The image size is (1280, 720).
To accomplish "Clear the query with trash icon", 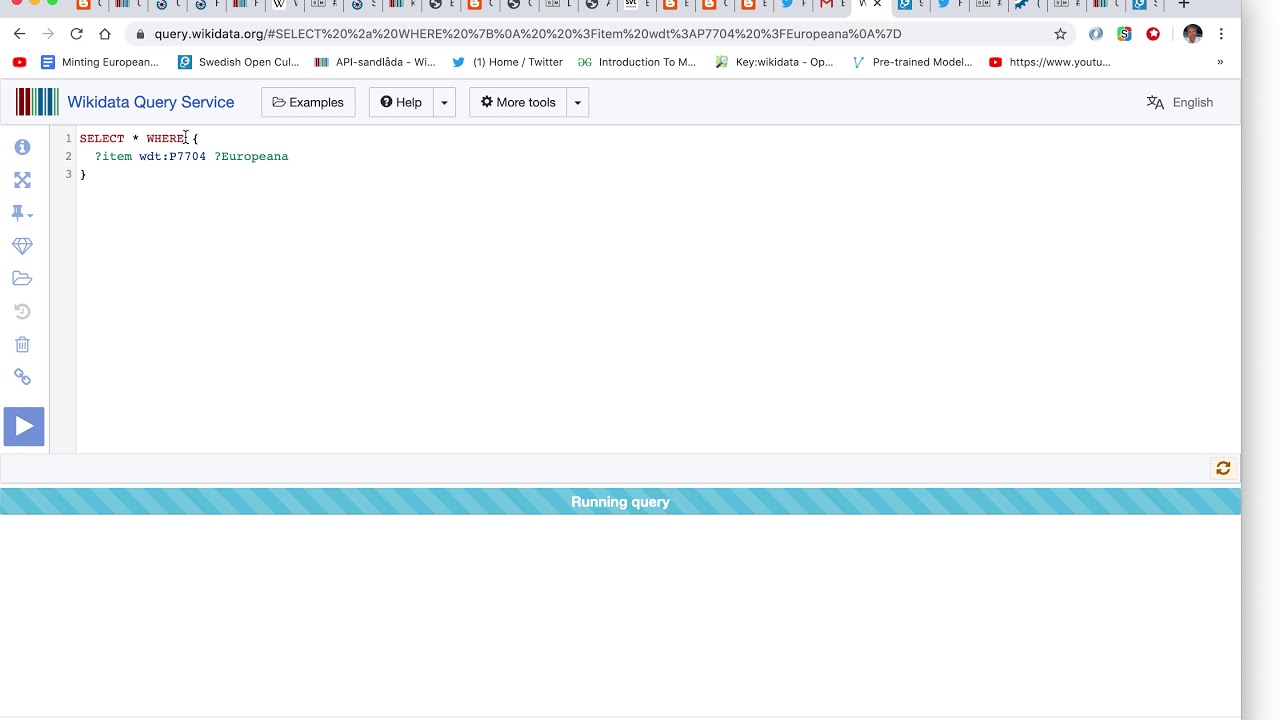I will 22,345.
